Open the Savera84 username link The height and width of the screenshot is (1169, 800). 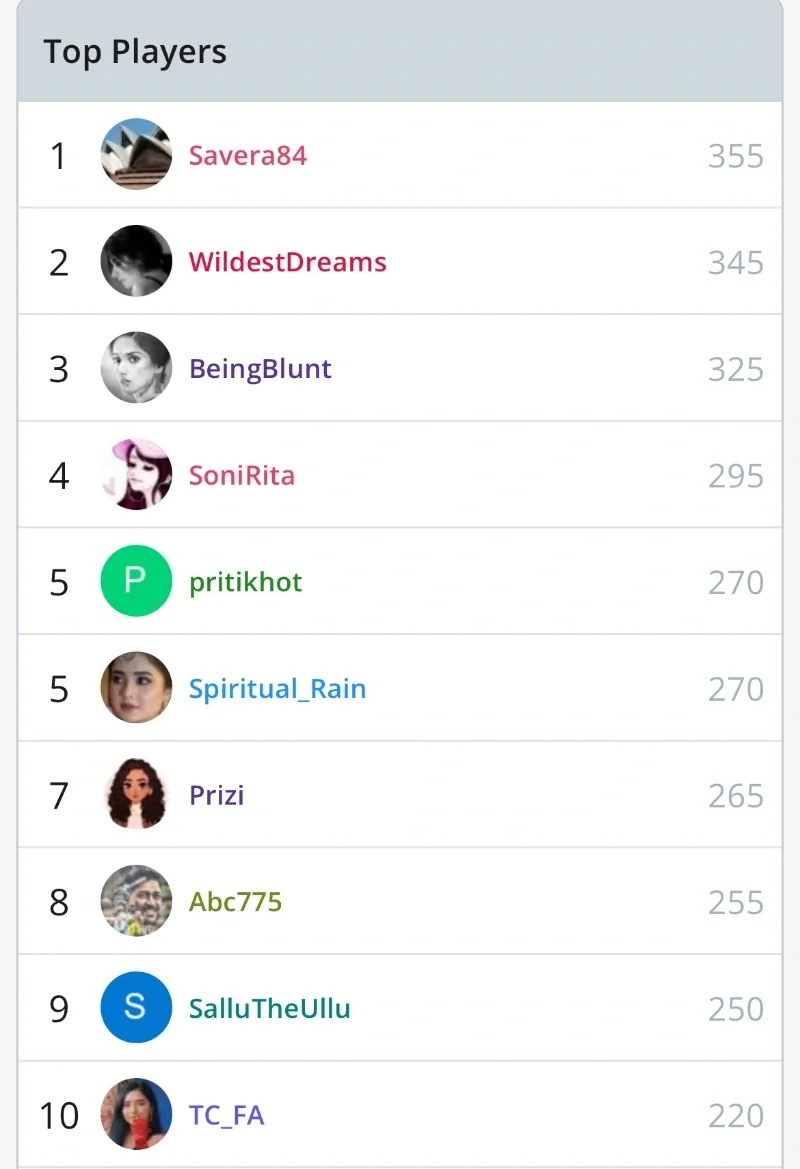pyautogui.click(x=248, y=156)
